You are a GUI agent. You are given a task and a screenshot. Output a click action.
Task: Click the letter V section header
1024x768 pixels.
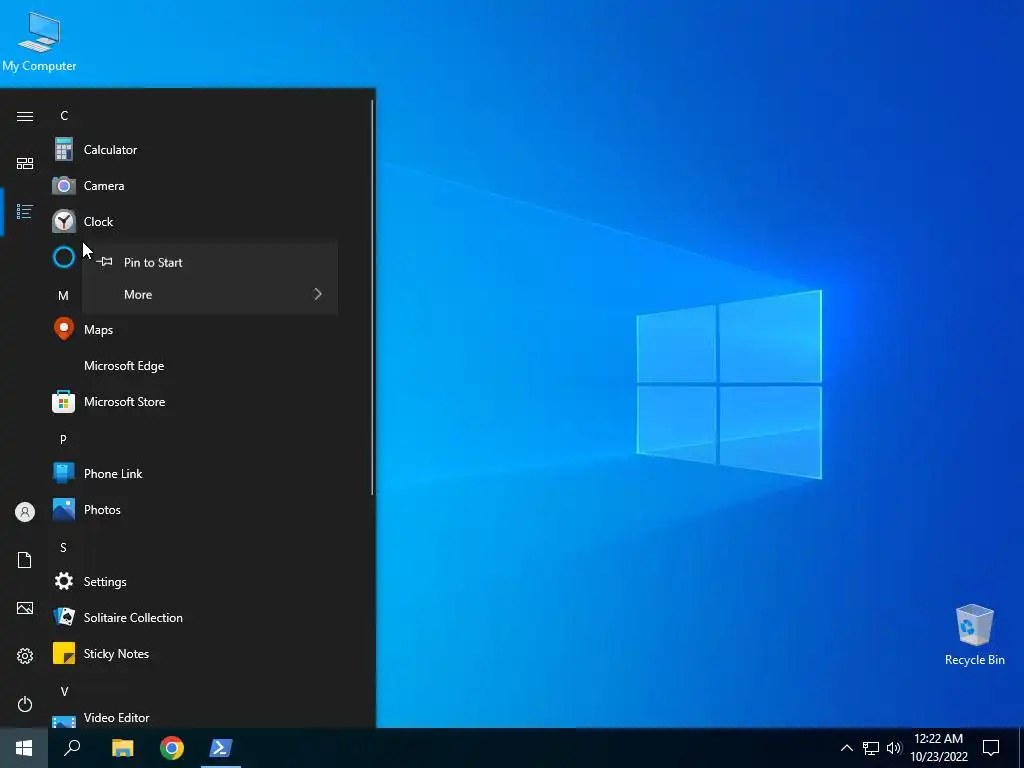(64, 692)
